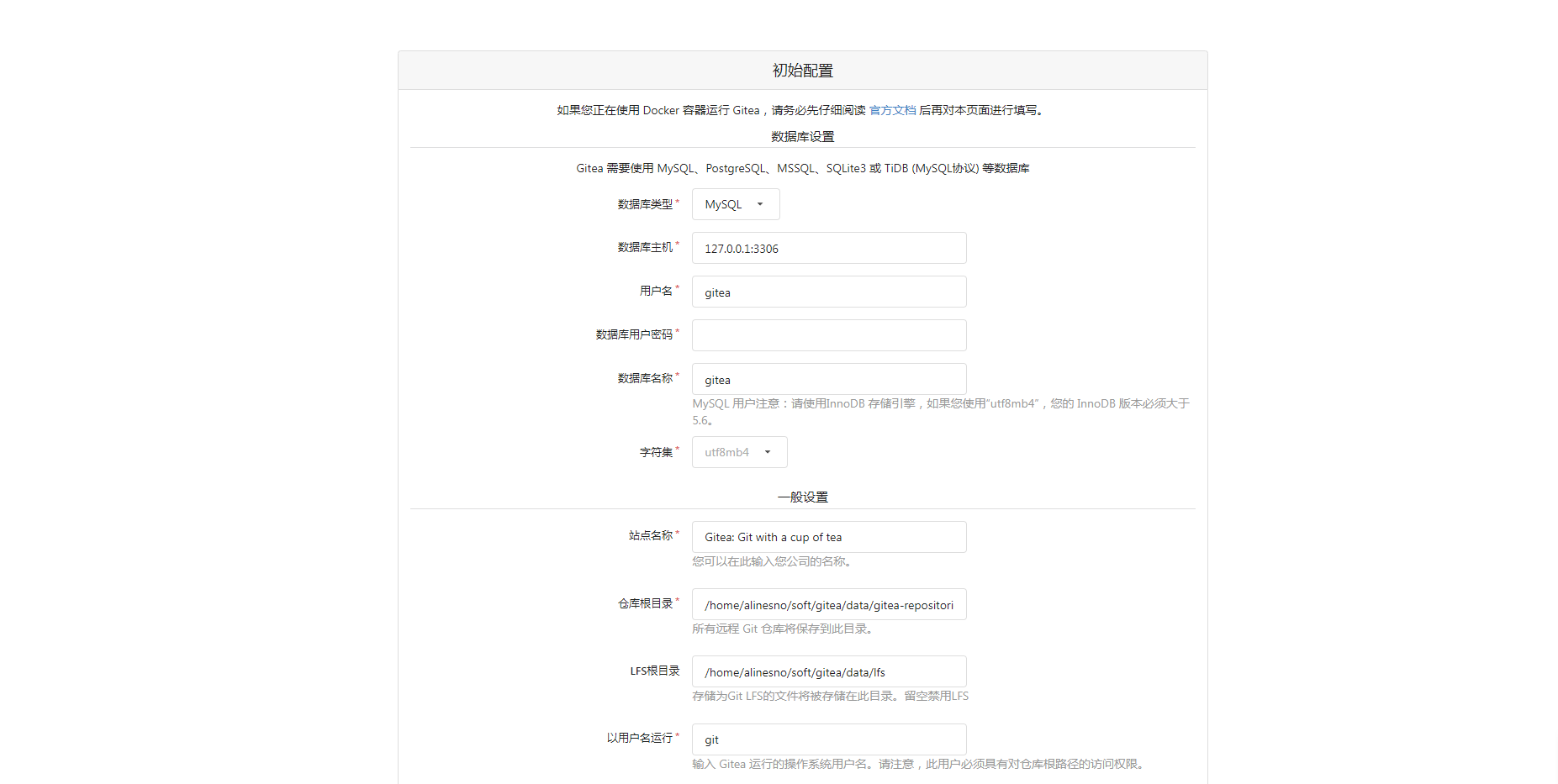Click the 数据库用户密码 label
Viewport: 1558px width, 784px height.
(x=634, y=334)
